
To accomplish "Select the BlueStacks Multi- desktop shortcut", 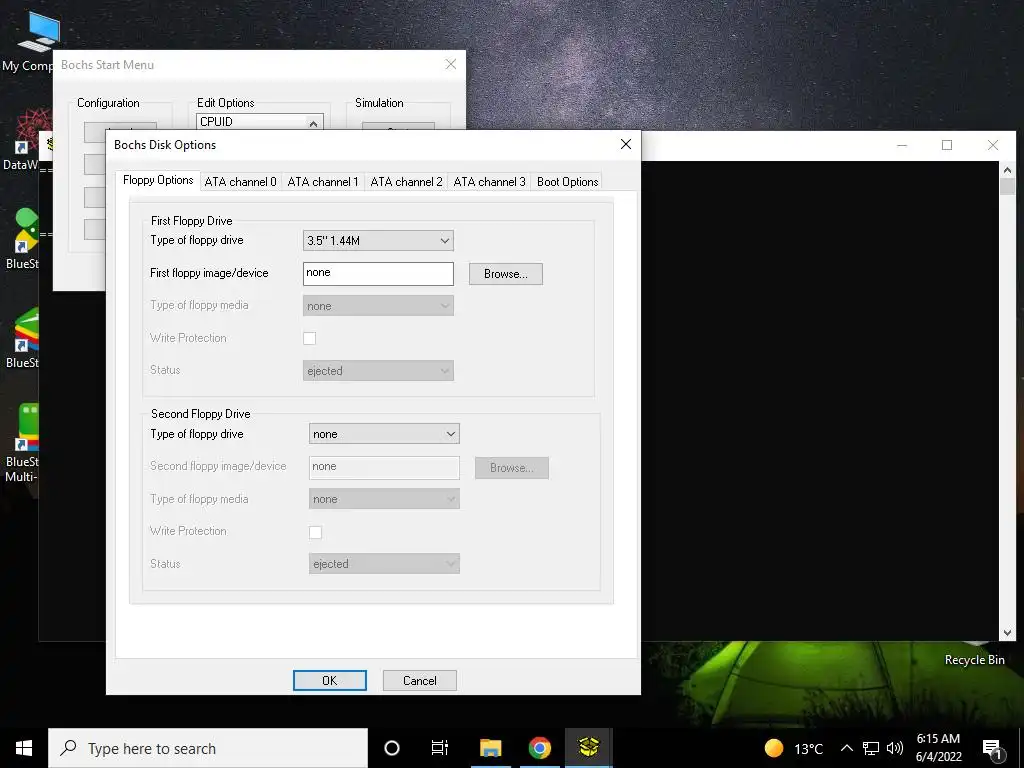I will 21,443.
